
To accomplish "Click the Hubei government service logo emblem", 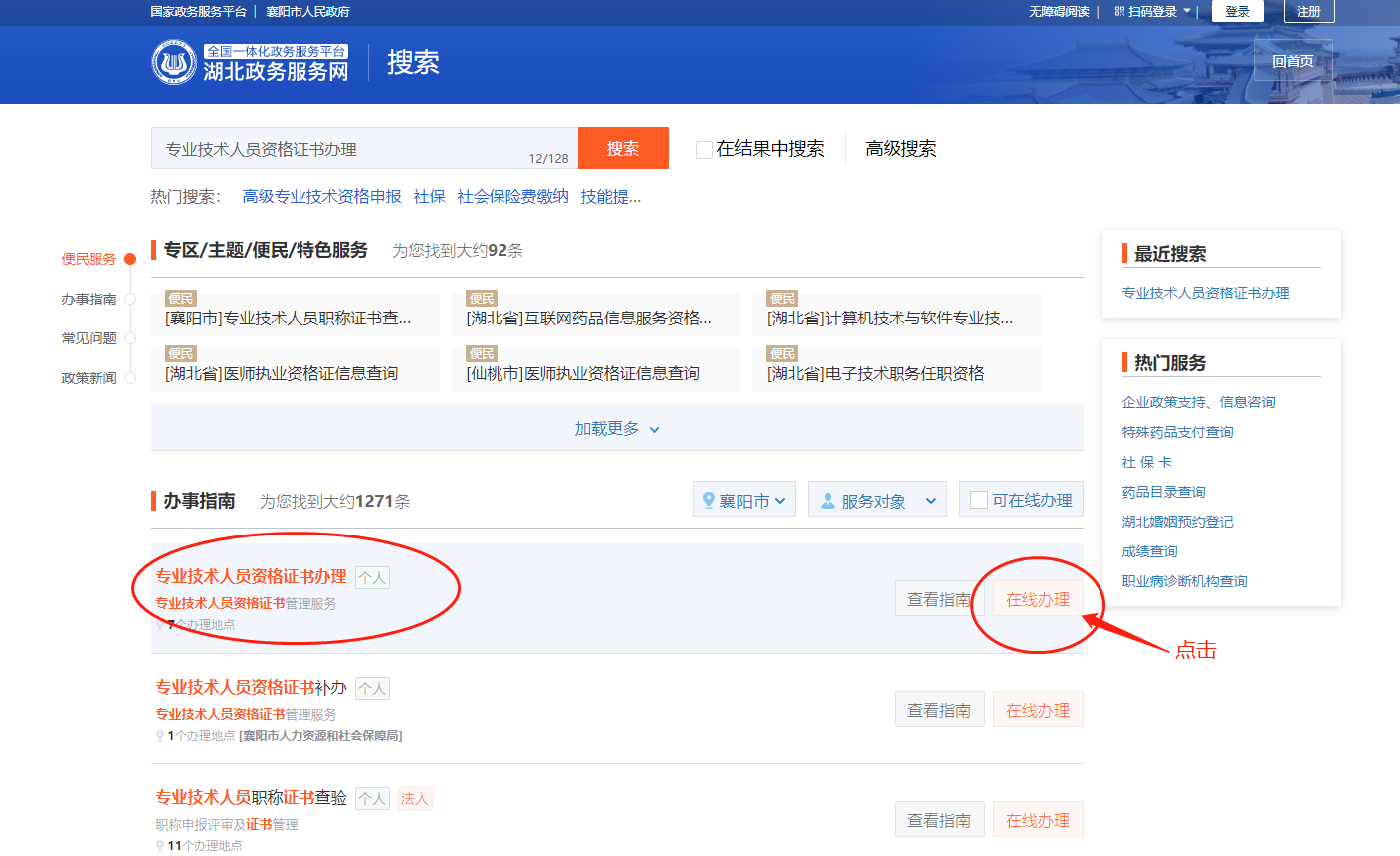I will pyautogui.click(x=174, y=62).
